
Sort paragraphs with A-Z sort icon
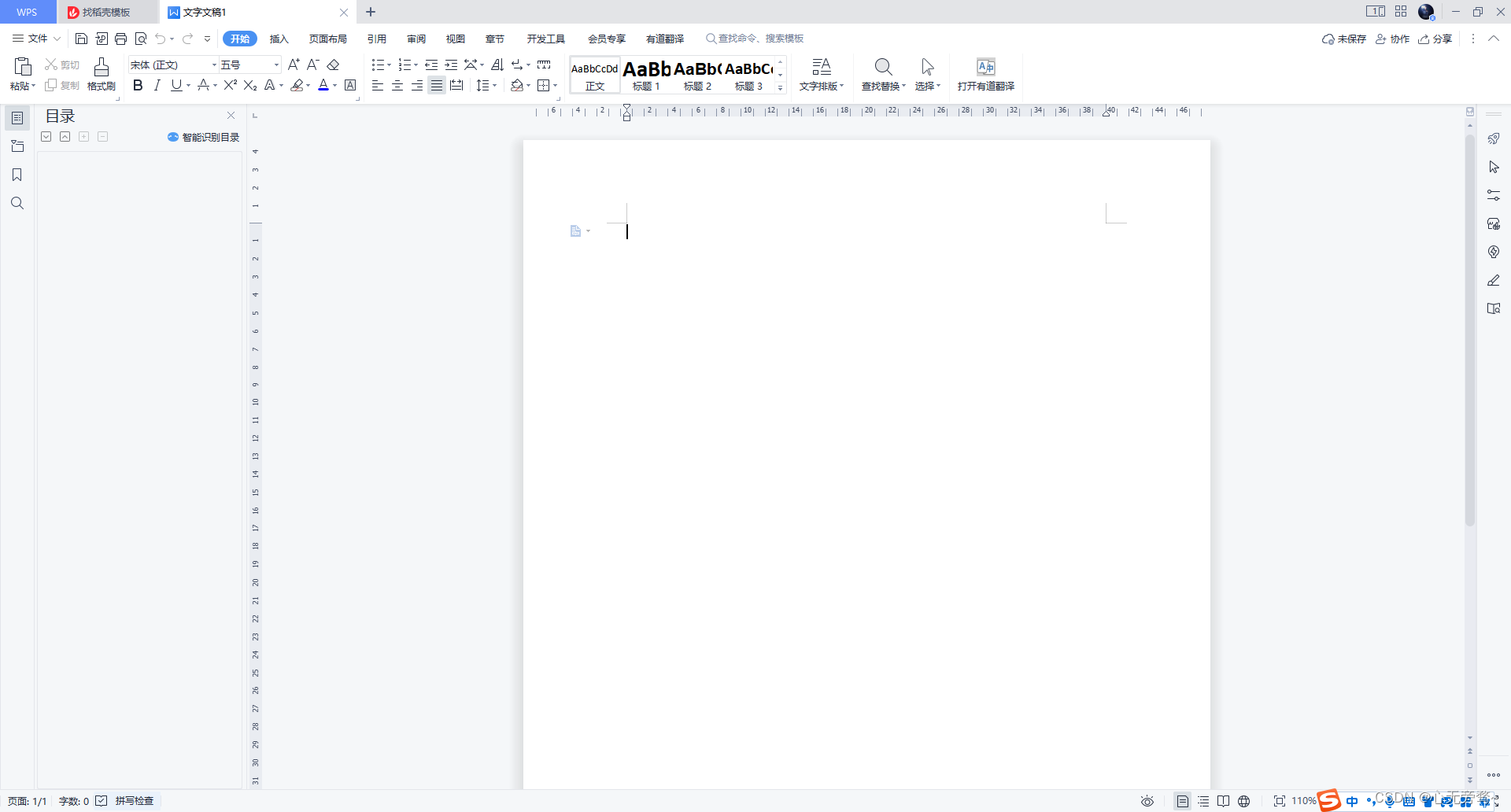(497, 65)
